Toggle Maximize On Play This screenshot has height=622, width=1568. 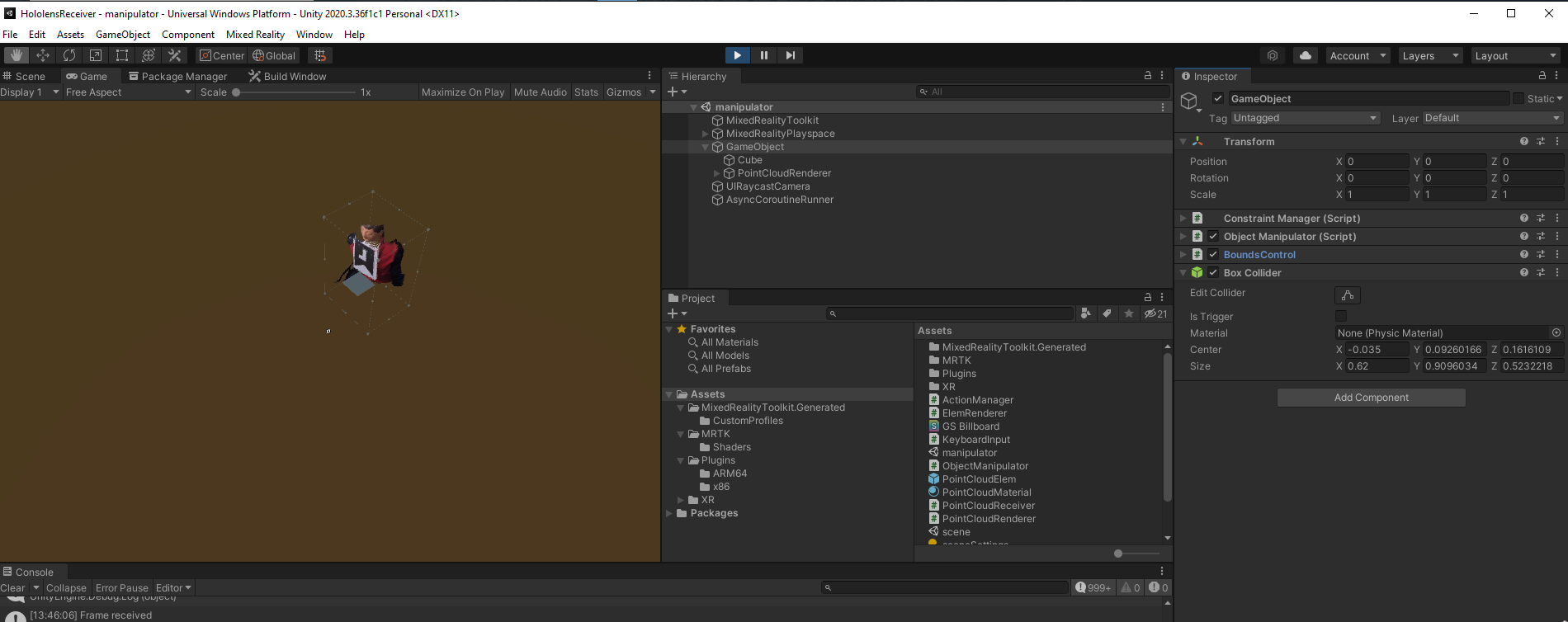pyautogui.click(x=463, y=92)
